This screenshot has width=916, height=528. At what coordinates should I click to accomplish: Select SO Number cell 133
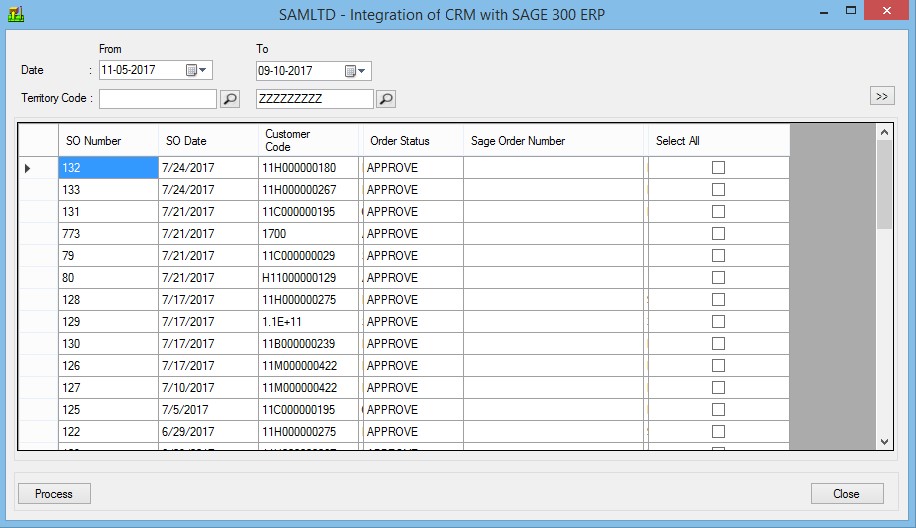point(108,190)
